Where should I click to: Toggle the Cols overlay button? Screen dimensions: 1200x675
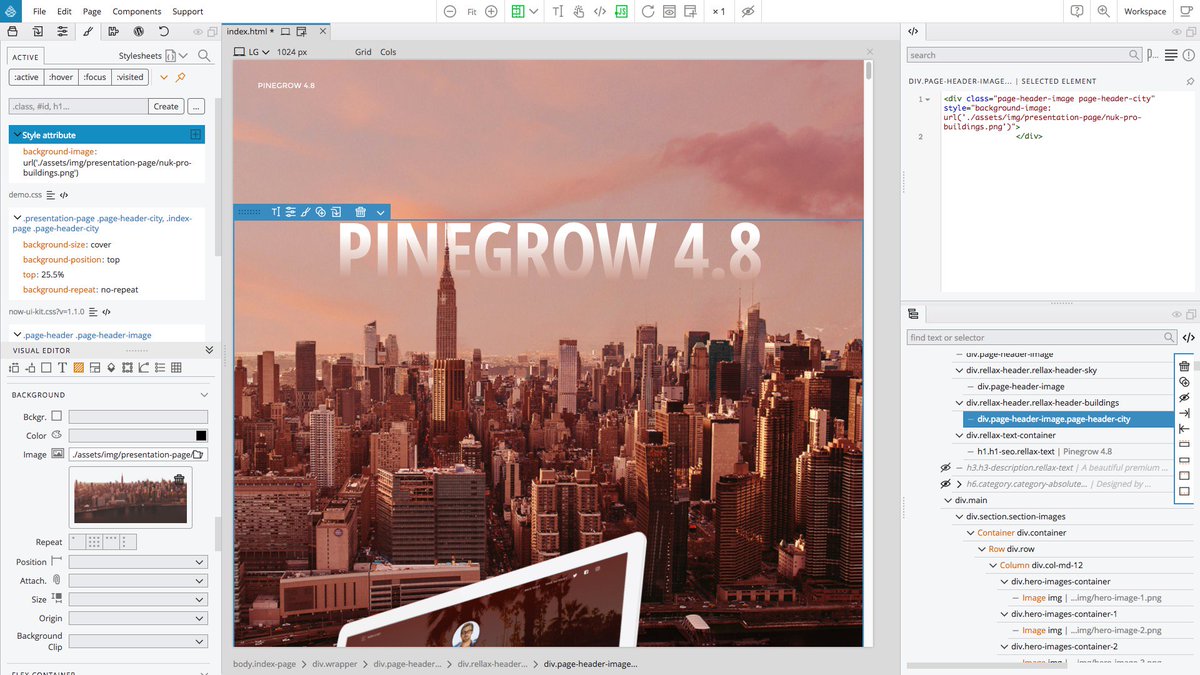[x=388, y=52]
